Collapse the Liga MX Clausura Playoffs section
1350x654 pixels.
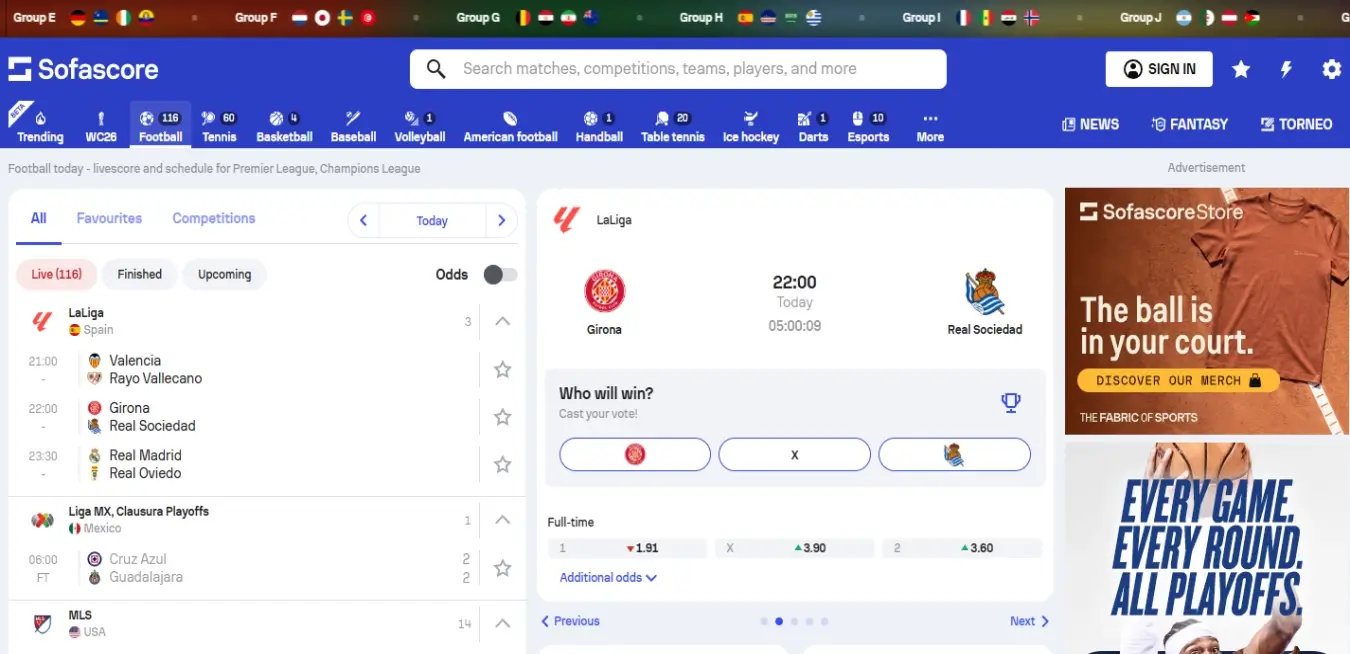point(503,520)
